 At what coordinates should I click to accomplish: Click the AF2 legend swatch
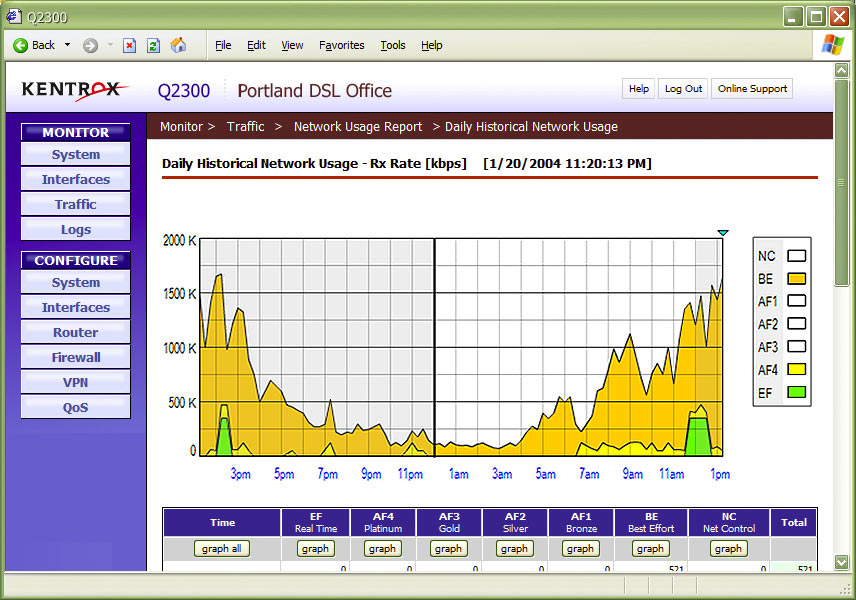[x=796, y=324]
